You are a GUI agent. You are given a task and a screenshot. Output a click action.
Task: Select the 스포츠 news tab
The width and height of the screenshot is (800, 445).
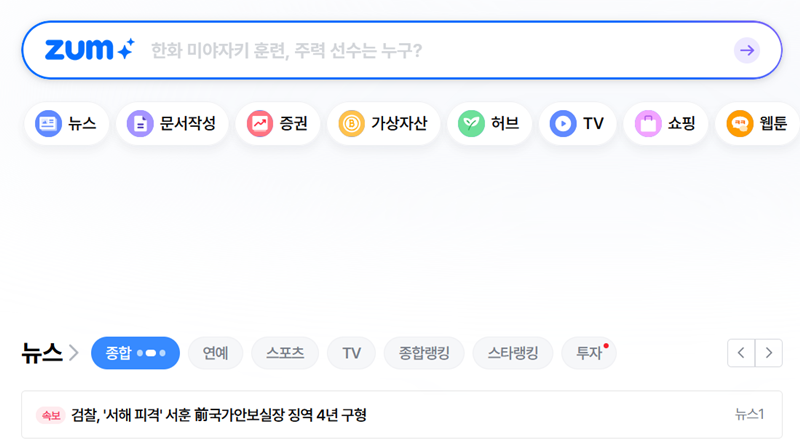(285, 353)
